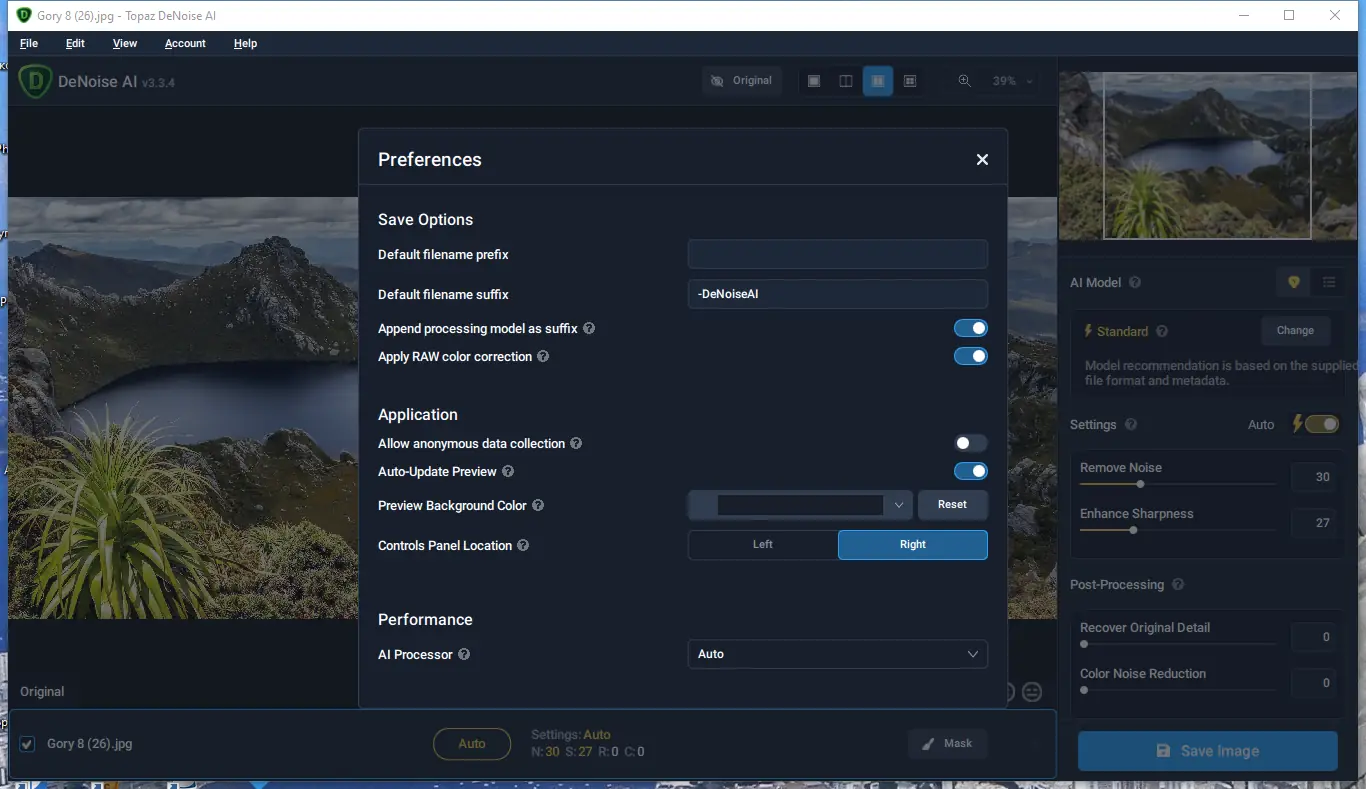1366x789 pixels.
Task: Open the Account menu
Action: 185,43
